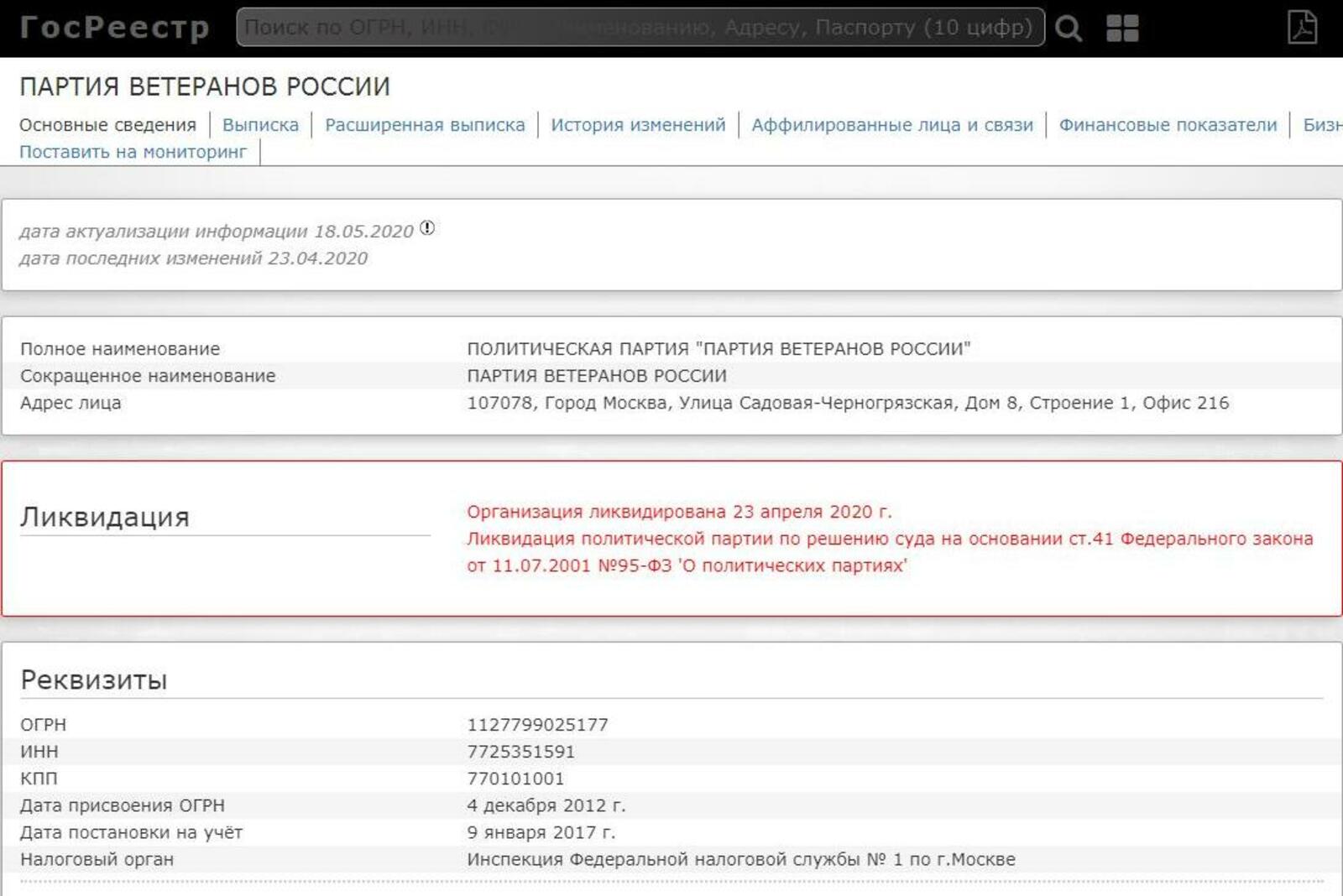Select the address starting with 107078
Image resolution: width=1343 pixels, height=896 pixels.
click(848, 403)
